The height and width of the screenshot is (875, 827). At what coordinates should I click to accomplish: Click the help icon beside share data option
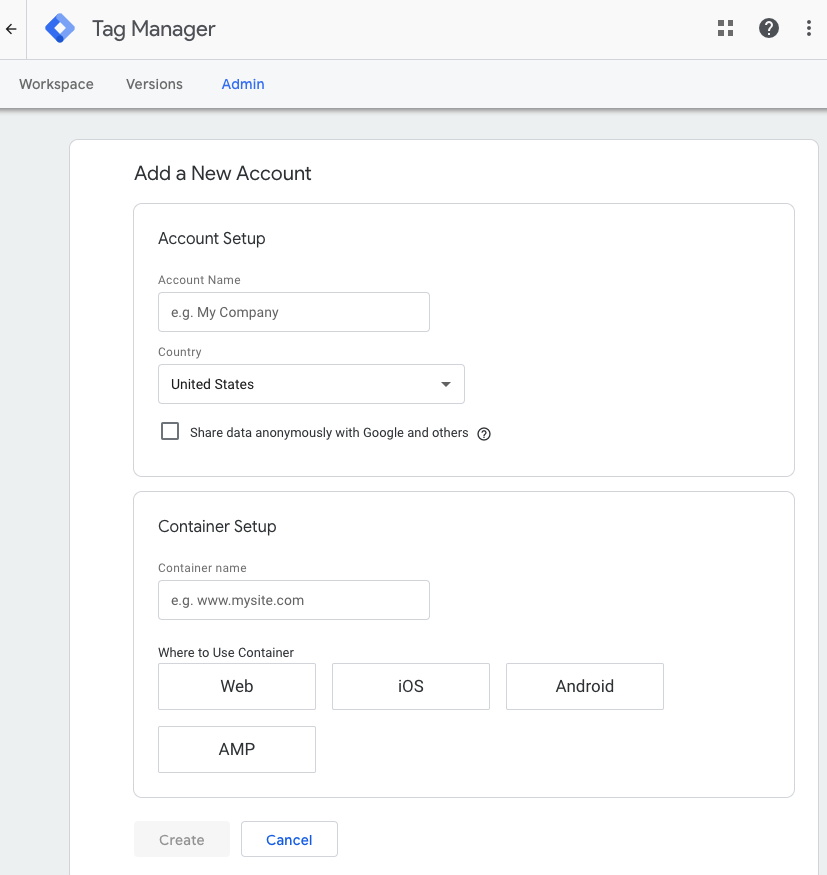point(484,434)
